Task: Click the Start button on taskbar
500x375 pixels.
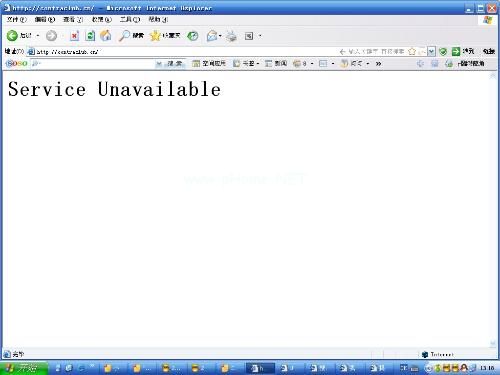Action: (23, 368)
